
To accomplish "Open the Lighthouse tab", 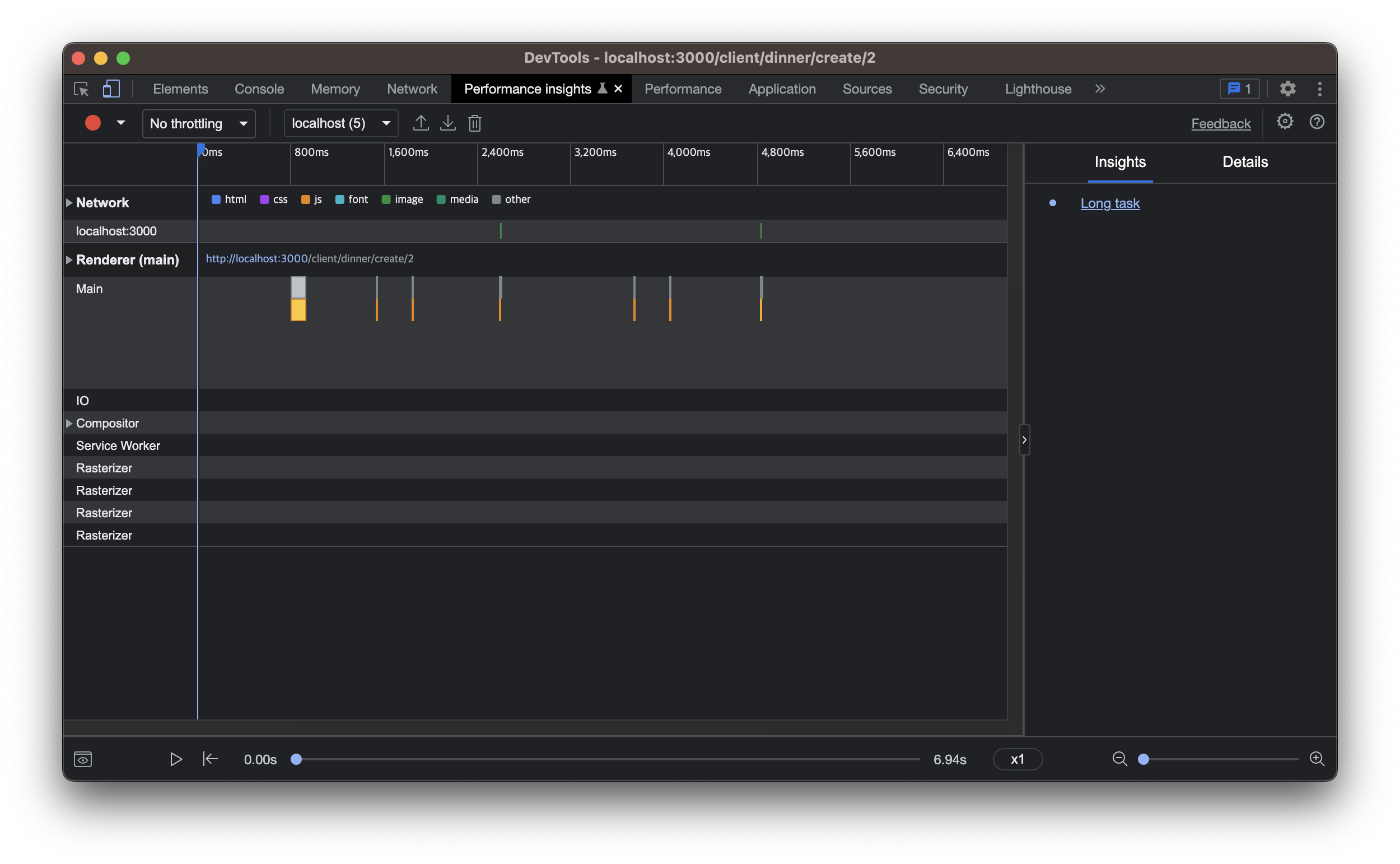I will [x=1038, y=89].
